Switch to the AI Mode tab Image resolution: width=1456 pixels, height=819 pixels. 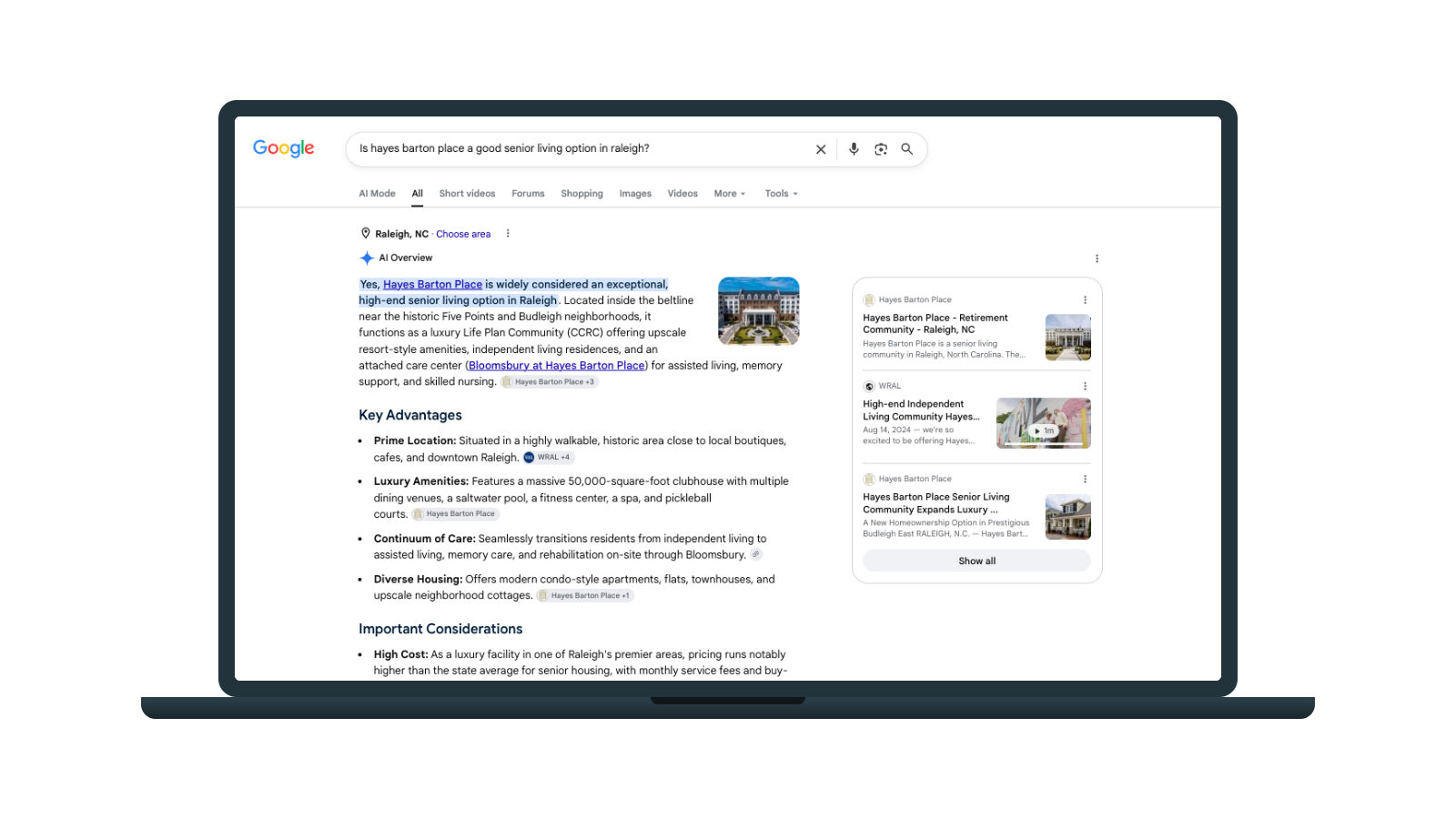click(377, 194)
